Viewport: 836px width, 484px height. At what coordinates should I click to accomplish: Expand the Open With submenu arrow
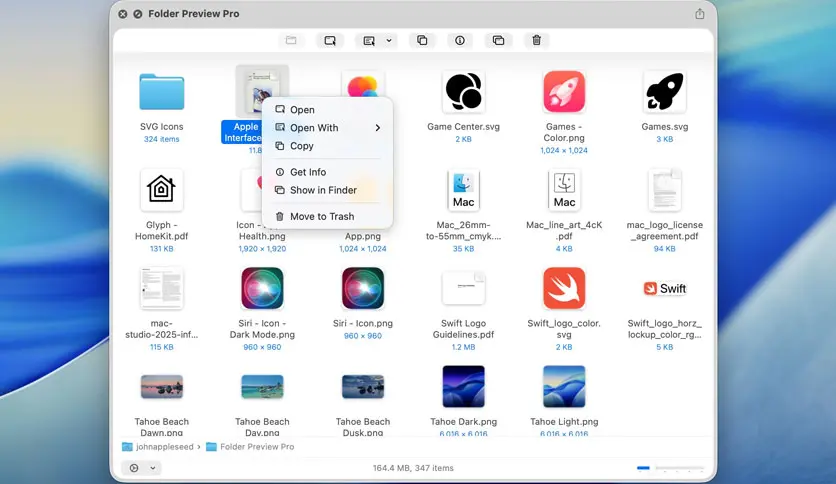(377, 128)
